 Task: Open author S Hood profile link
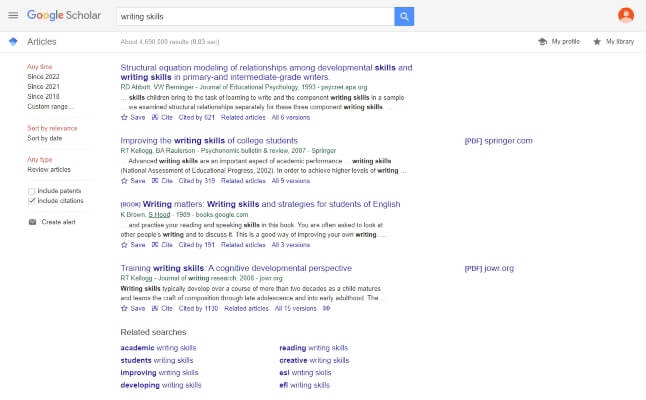159,215
